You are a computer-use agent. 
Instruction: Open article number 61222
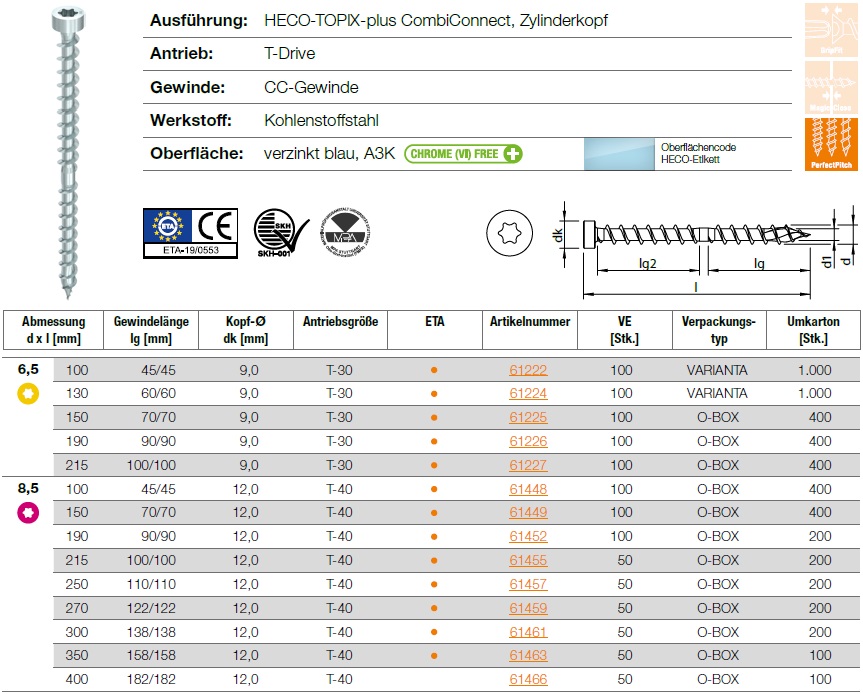click(528, 370)
